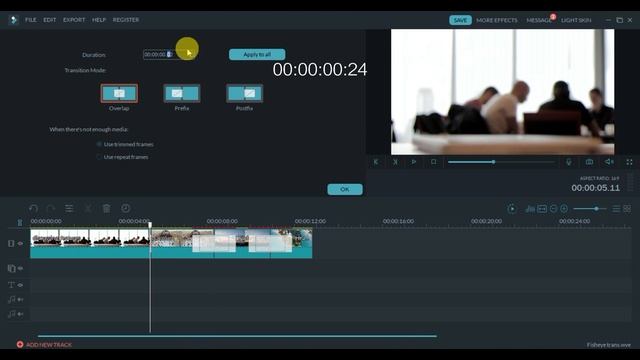Choose Postfix transition mode
The width and height of the screenshot is (640, 360).
coord(244,93)
